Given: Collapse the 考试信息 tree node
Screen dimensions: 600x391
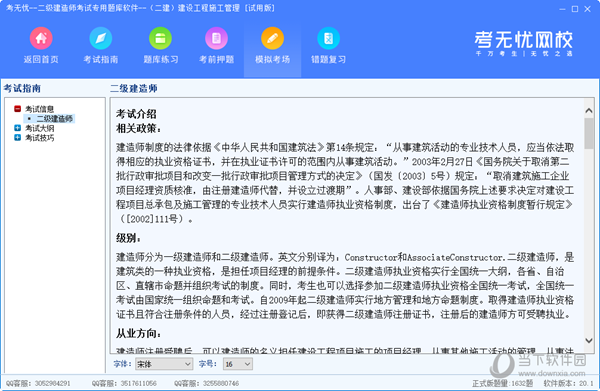Looking at the screenshot, I should click(x=17, y=109).
